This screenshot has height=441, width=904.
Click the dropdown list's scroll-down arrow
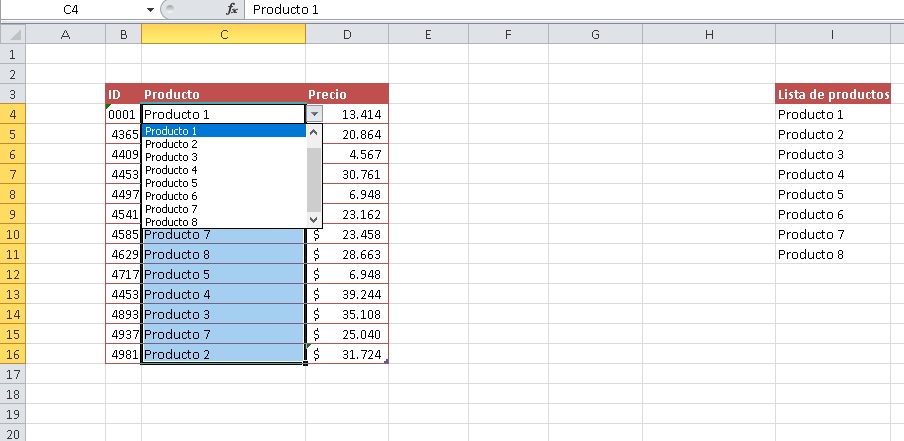tap(314, 219)
